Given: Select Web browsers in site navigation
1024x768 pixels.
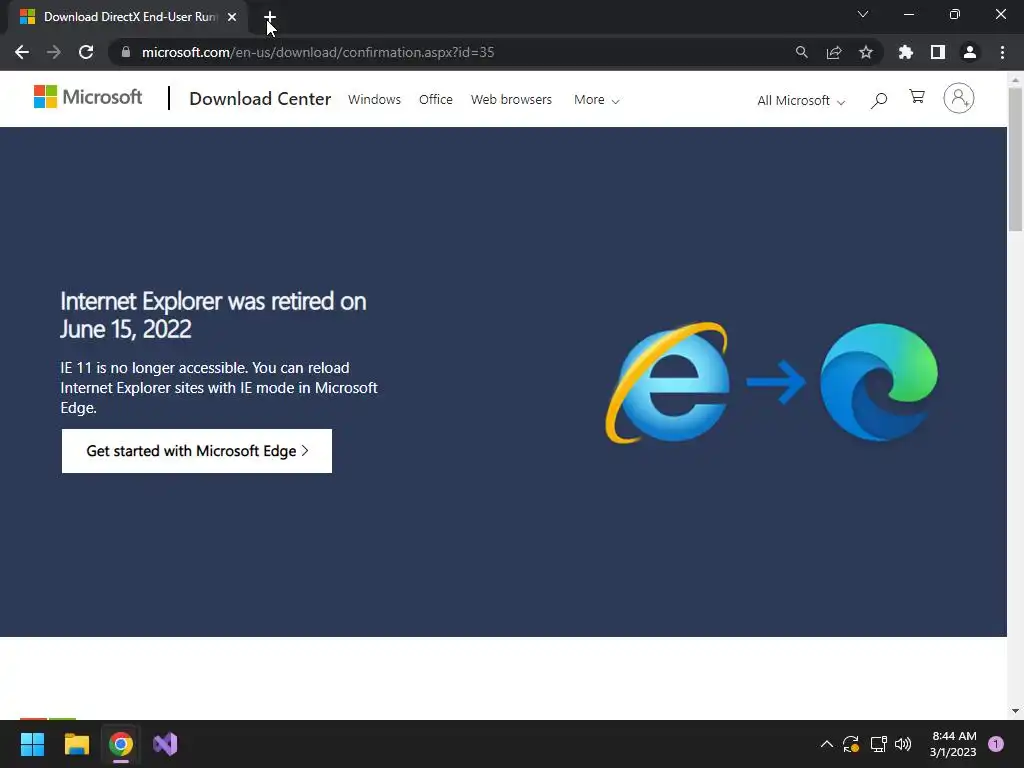Looking at the screenshot, I should (511, 99).
